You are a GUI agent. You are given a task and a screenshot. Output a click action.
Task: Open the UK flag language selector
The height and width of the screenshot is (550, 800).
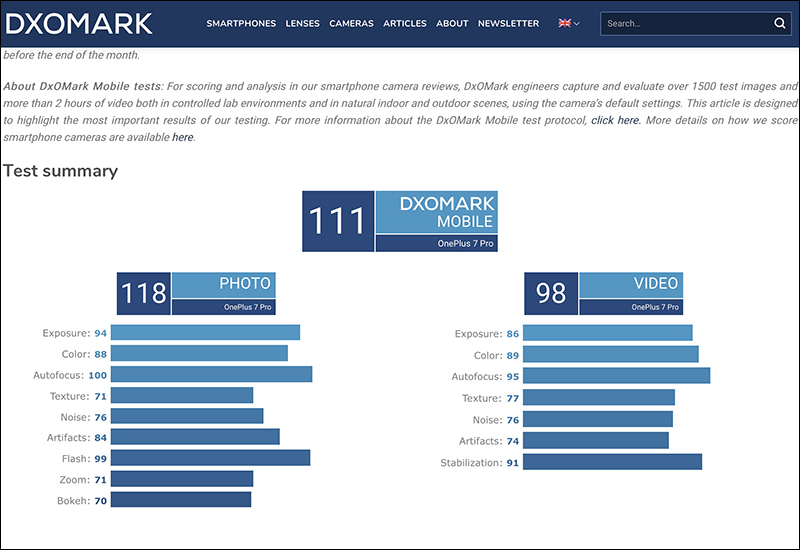tap(569, 23)
